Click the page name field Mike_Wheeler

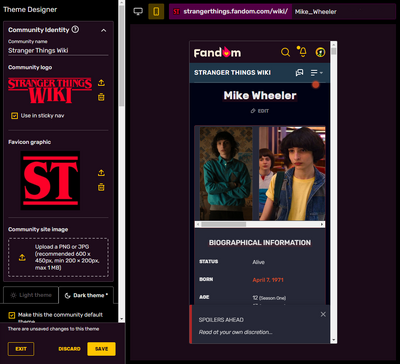tap(344, 12)
